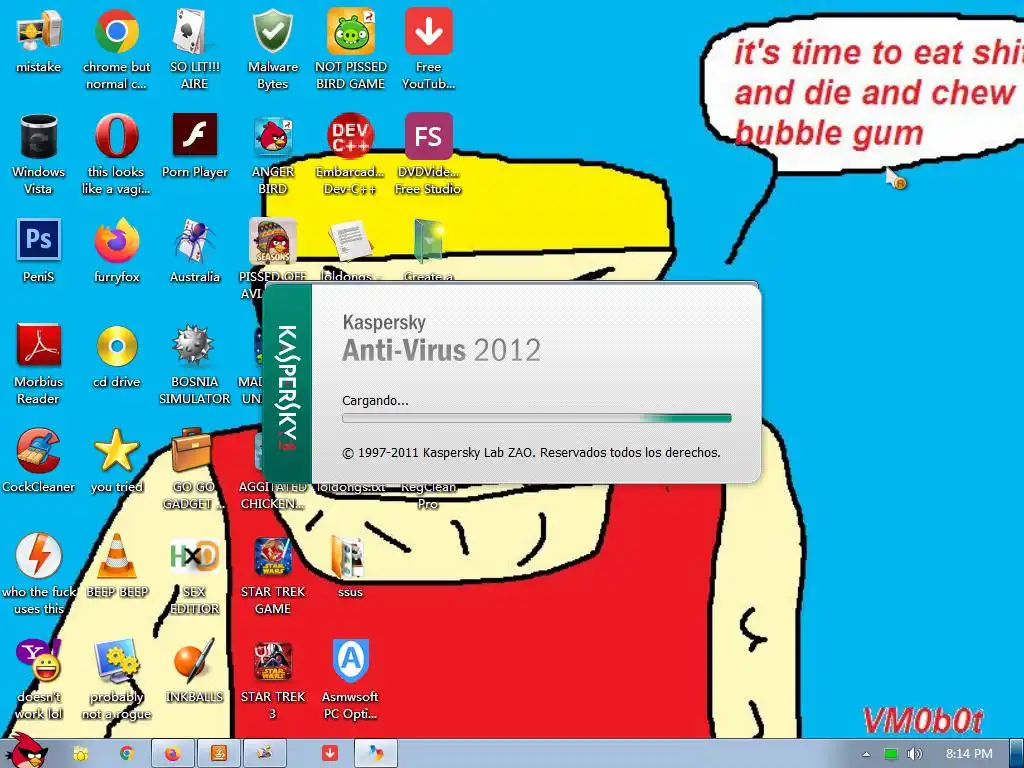Open the orange lightning bolt desktop icon
The image size is (1024, 768).
click(x=39, y=556)
